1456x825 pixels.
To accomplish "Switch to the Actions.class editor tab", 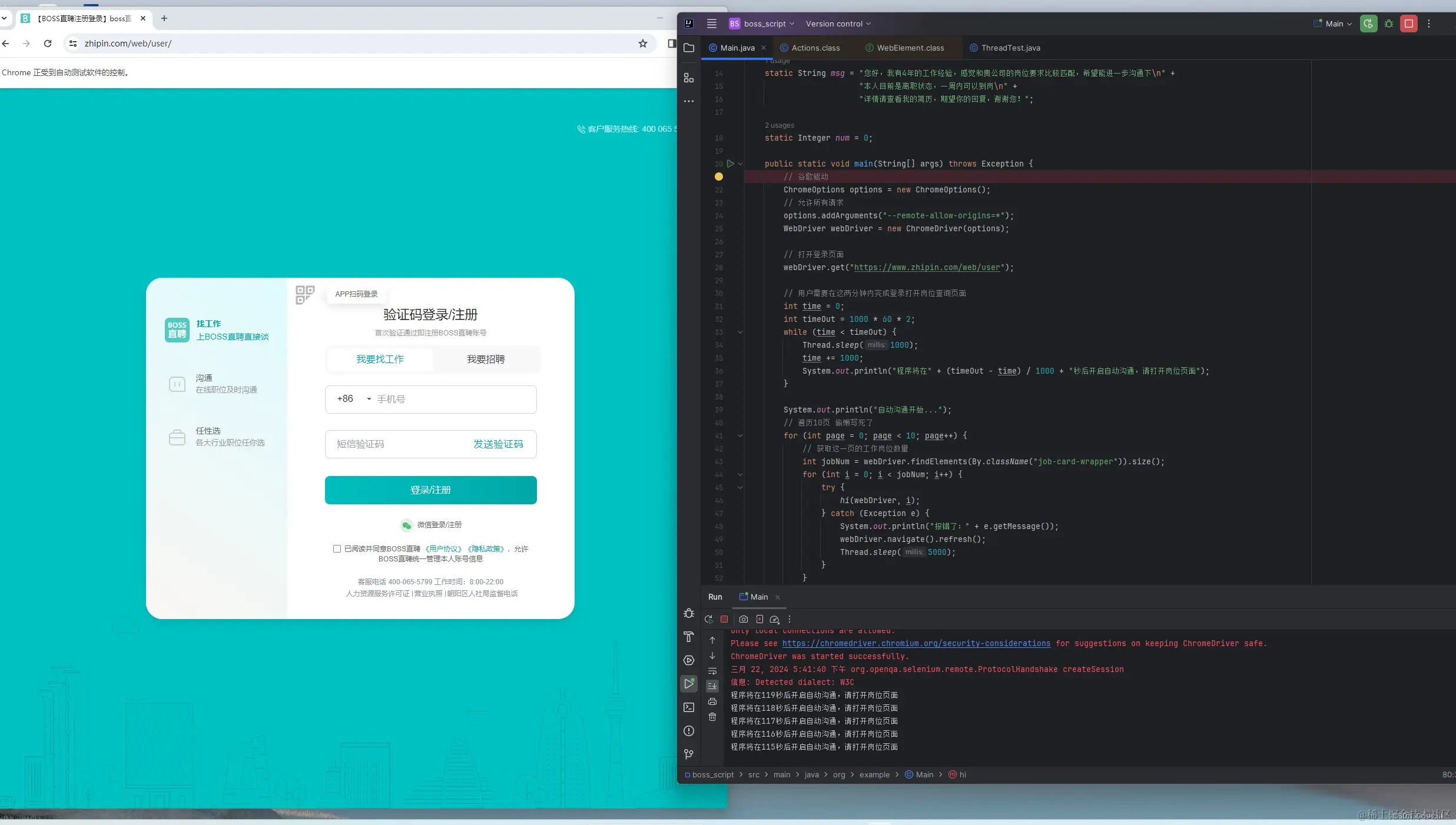I will [815, 48].
